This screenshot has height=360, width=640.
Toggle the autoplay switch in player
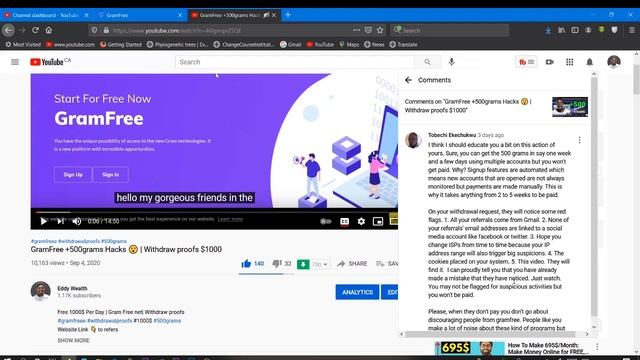[x=325, y=221]
